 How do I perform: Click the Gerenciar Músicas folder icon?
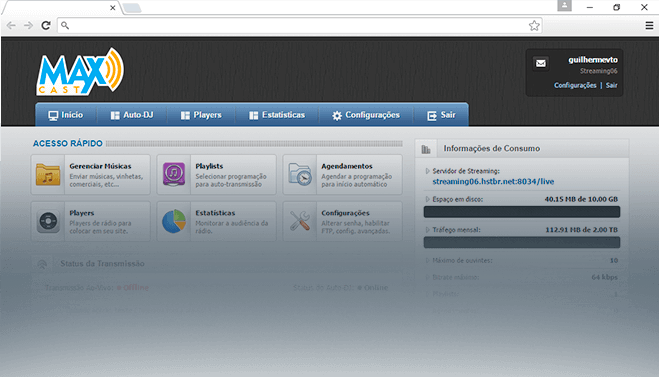(x=48, y=174)
